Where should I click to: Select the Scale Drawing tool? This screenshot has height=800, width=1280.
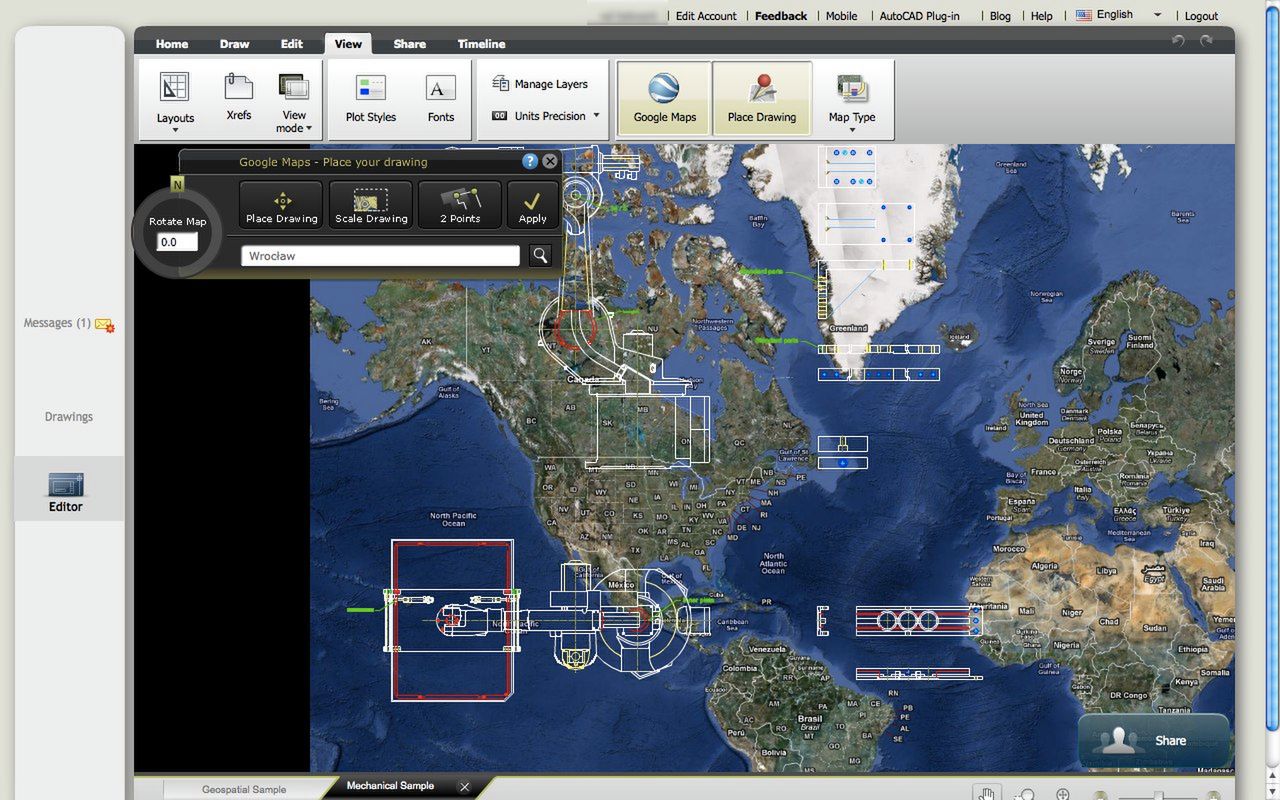point(370,205)
